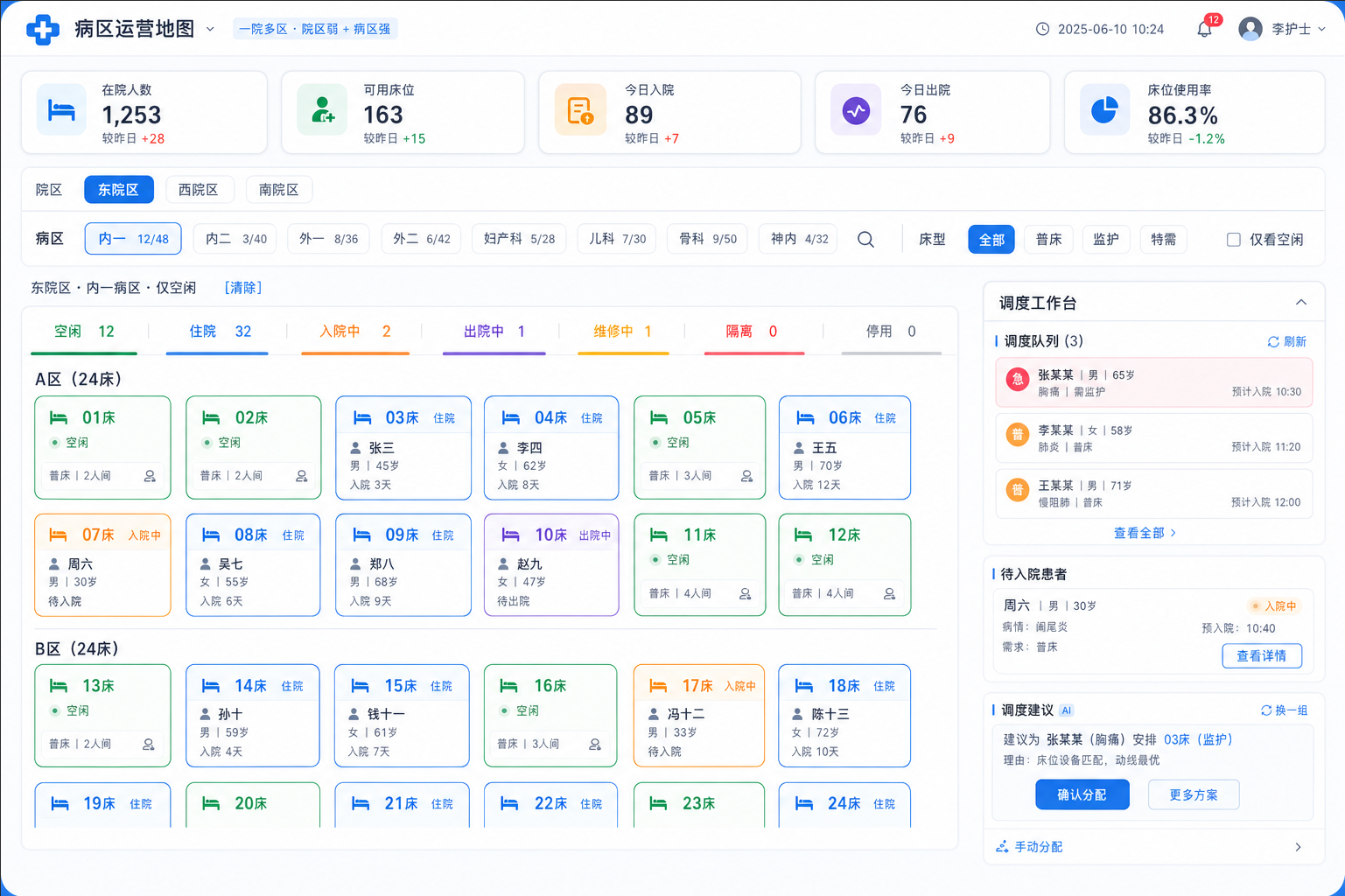
Task: Open the 李护士 account dropdown arrow
Action: 1321,29
